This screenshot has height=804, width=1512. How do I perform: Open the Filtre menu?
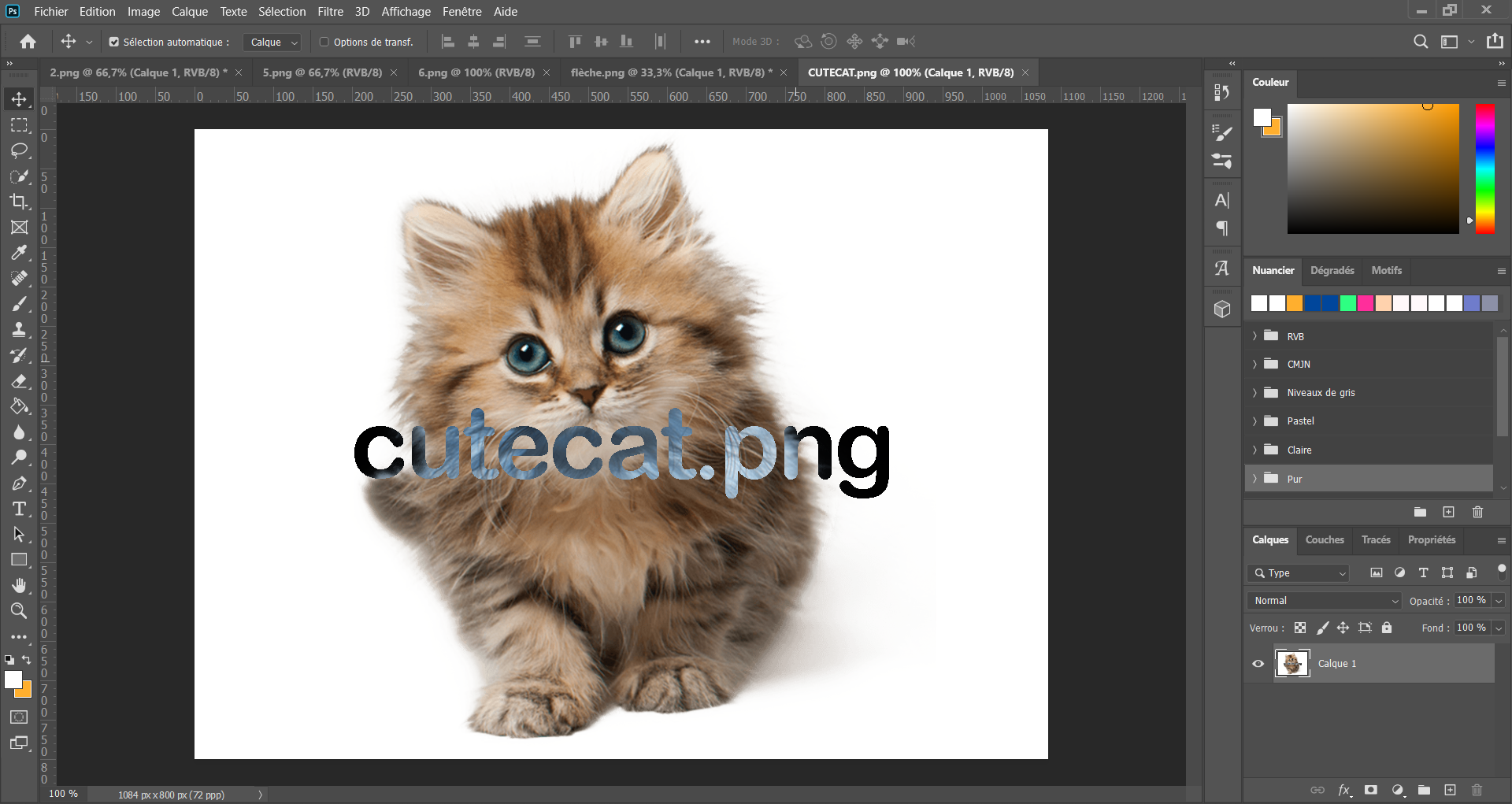331,12
